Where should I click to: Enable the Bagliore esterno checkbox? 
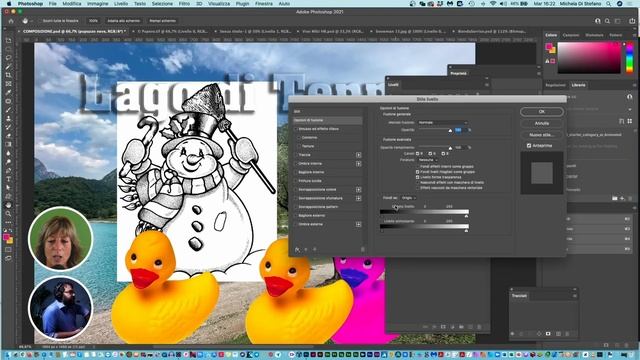[x=296, y=216]
